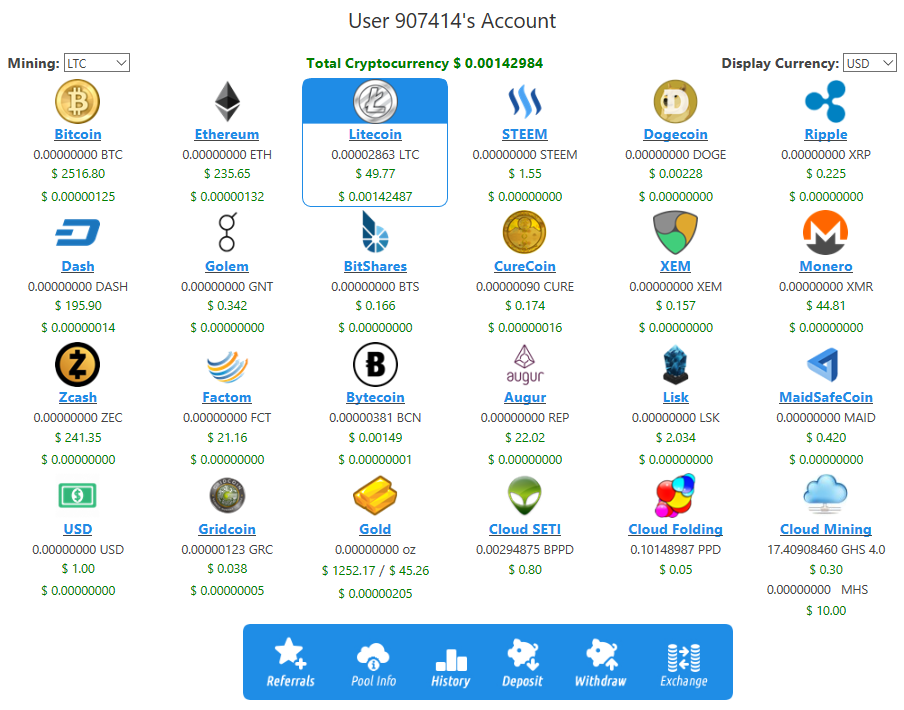Image resolution: width=904 pixels, height=710 pixels.
Task: Open Pool Info
Action: pos(374,664)
